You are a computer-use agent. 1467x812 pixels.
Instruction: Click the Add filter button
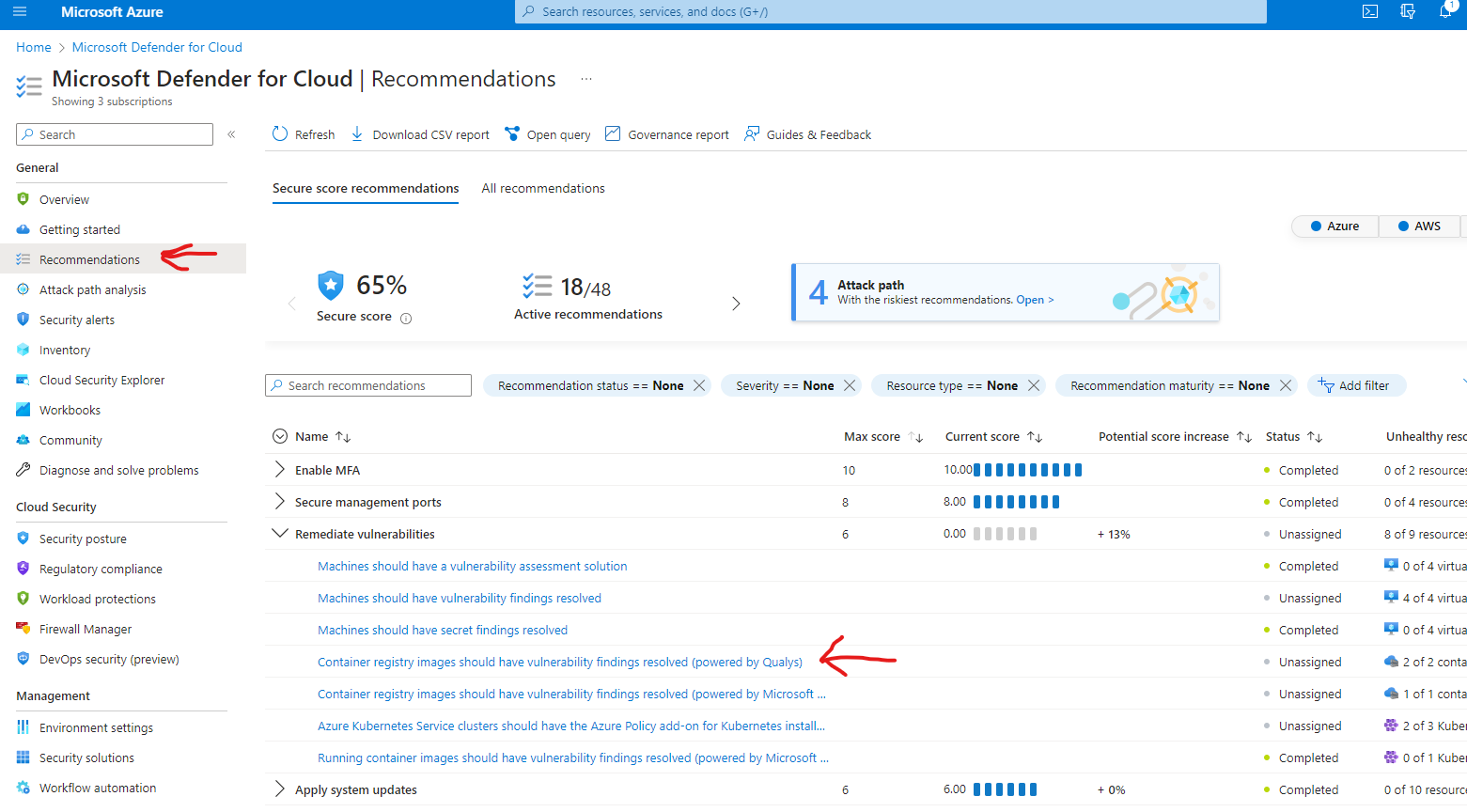(1354, 385)
